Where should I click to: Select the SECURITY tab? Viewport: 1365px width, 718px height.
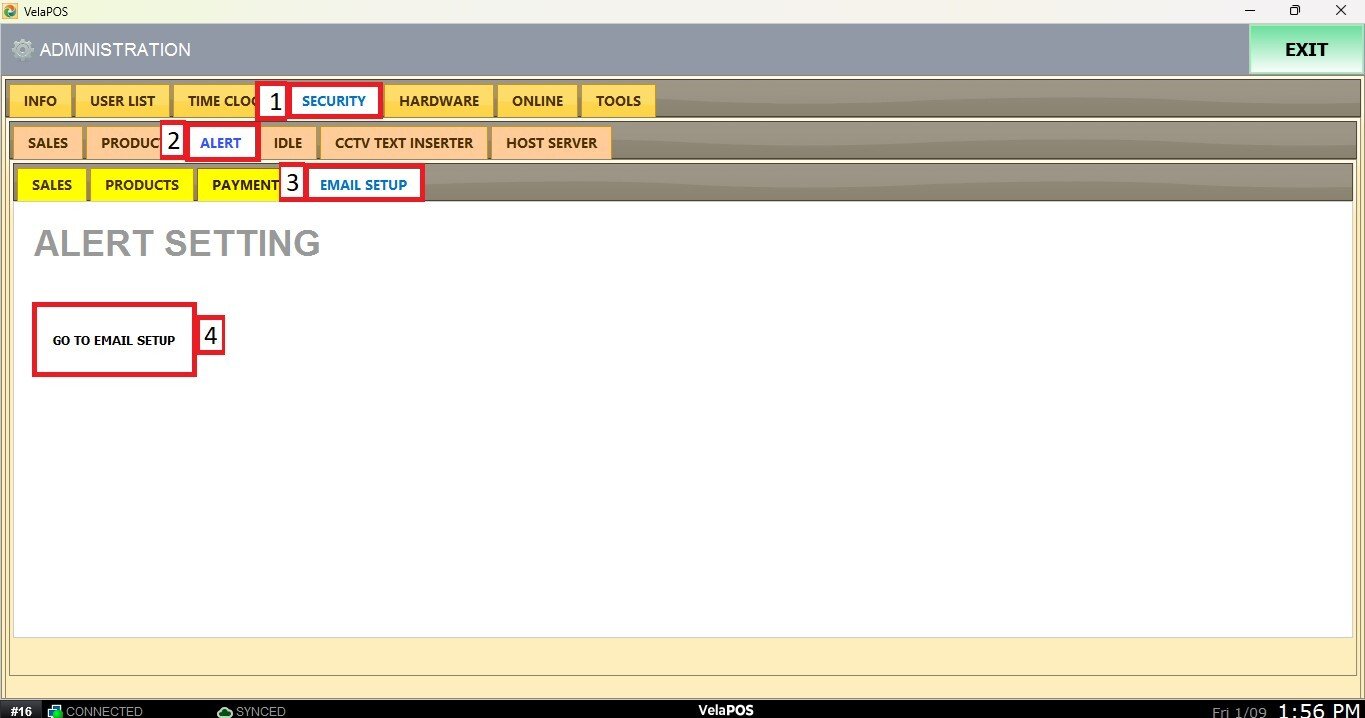pyautogui.click(x=334, y=101)
